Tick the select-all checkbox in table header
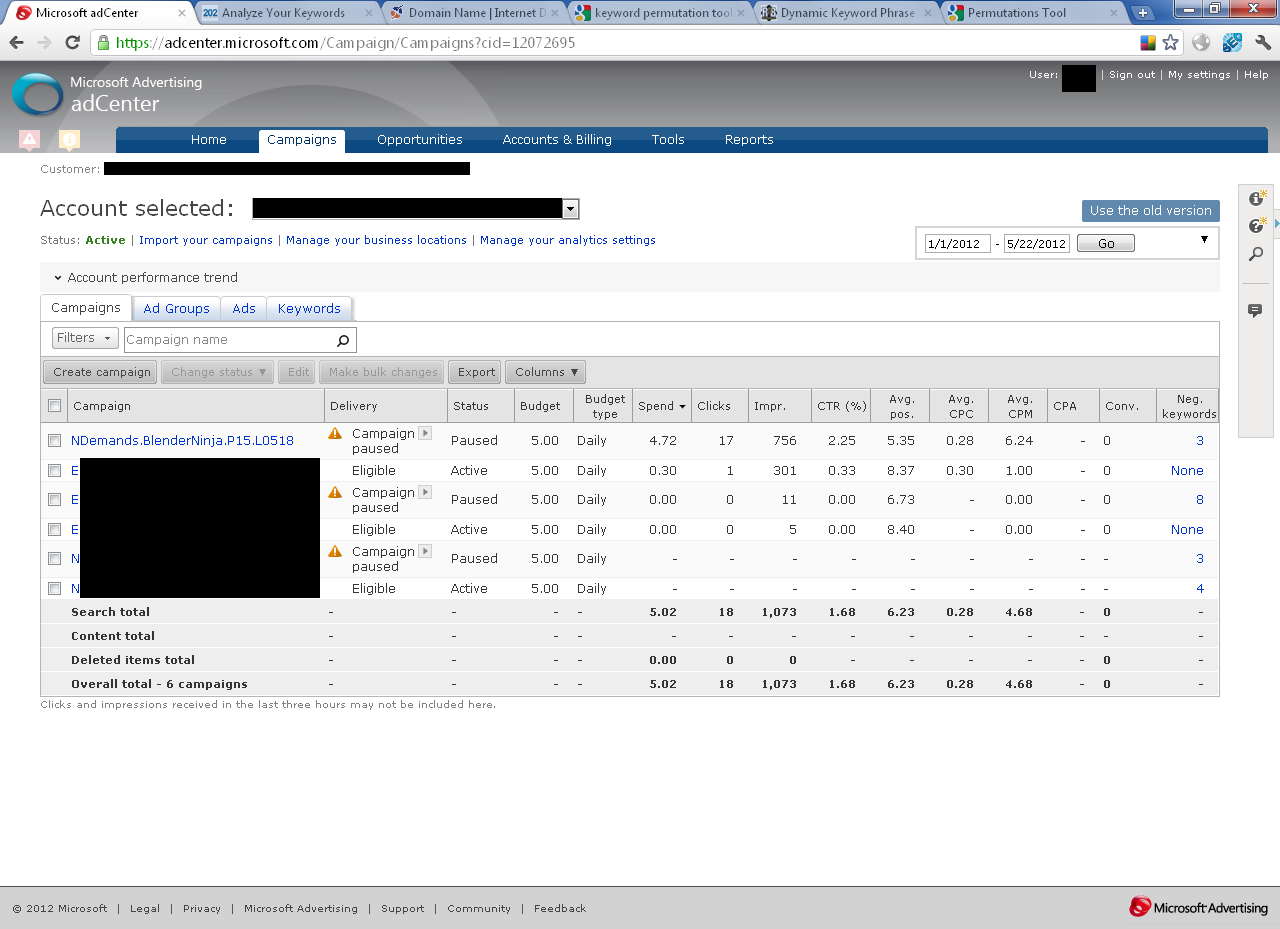This screenshot has height=929, width=1280. click(x=55, y=406)
